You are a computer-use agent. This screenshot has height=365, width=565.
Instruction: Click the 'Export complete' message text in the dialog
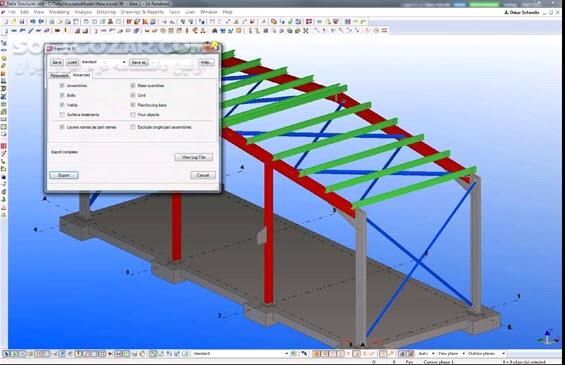64,152
